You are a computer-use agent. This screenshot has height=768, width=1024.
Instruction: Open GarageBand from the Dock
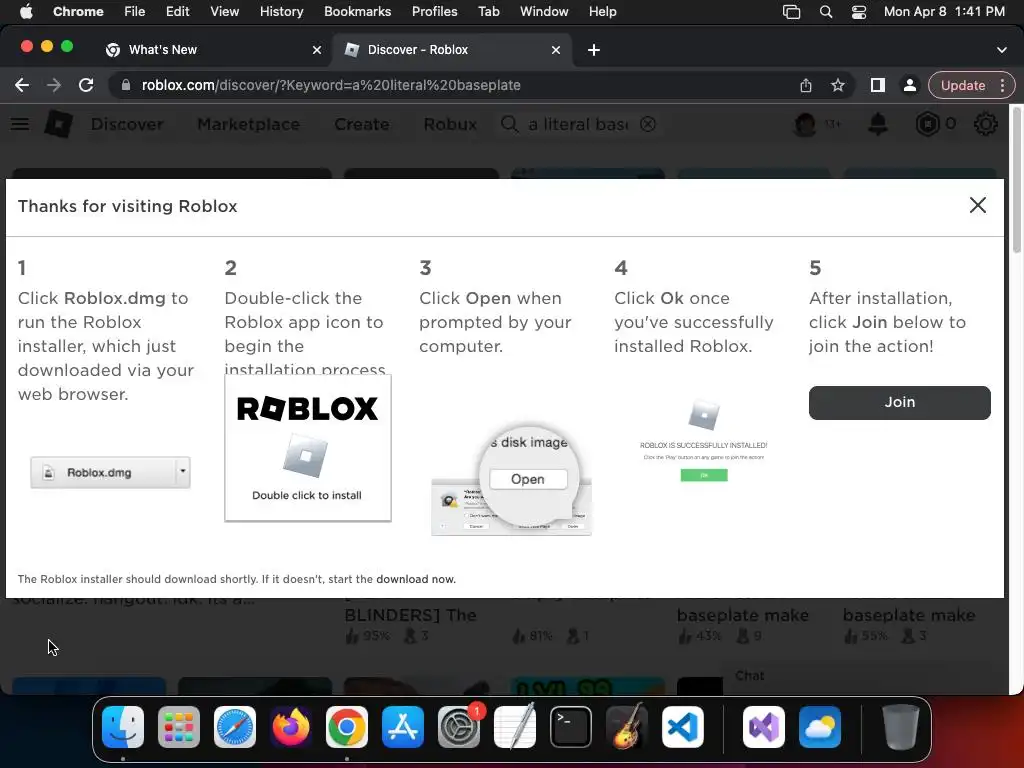[x=626, y=727]
